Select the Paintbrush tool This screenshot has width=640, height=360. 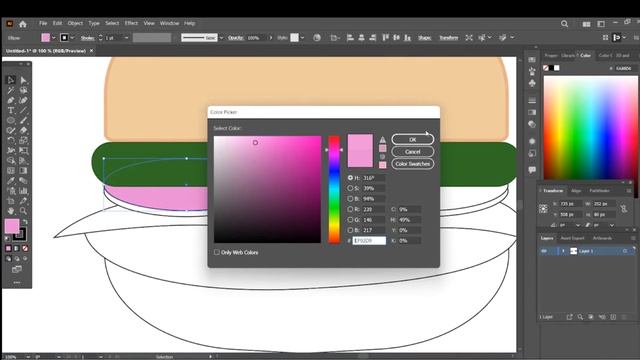[x=23, y=120]
